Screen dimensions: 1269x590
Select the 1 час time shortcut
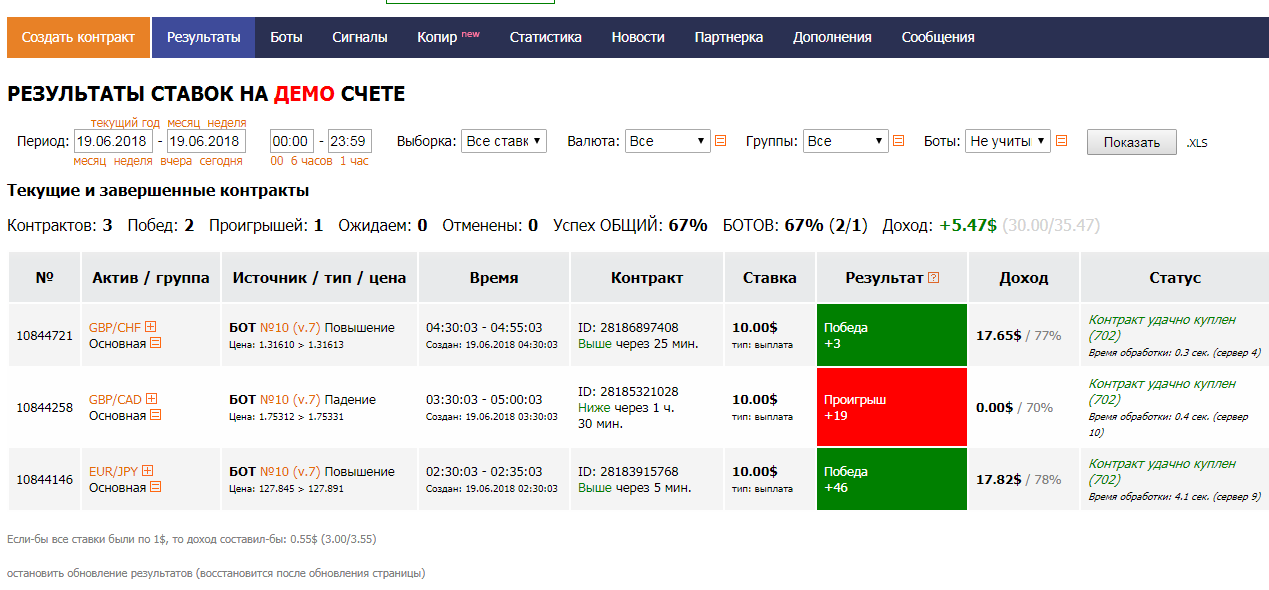click(x=354, y=161)
